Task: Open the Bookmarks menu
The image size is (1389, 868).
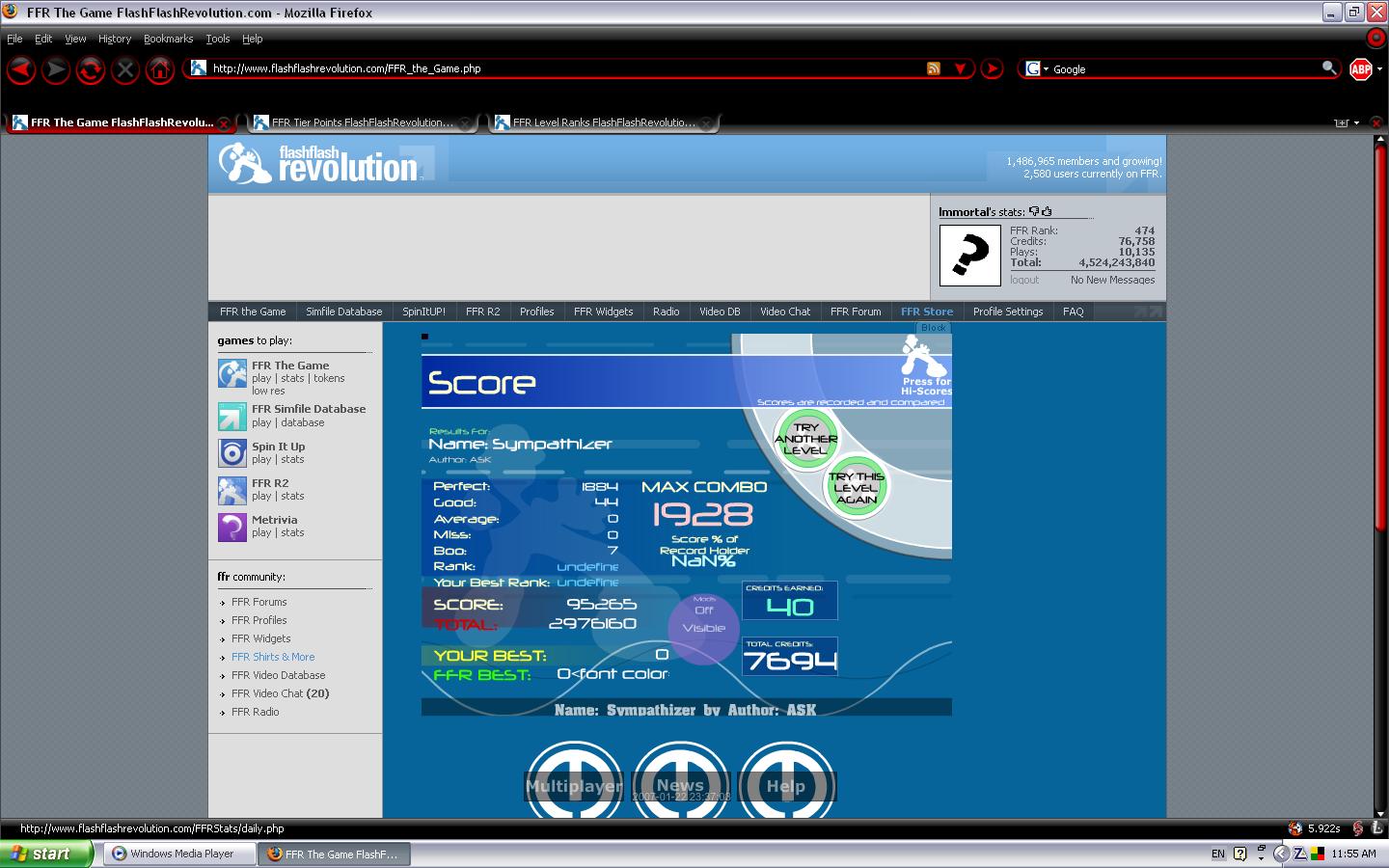Action: click(x=168, y=39)
